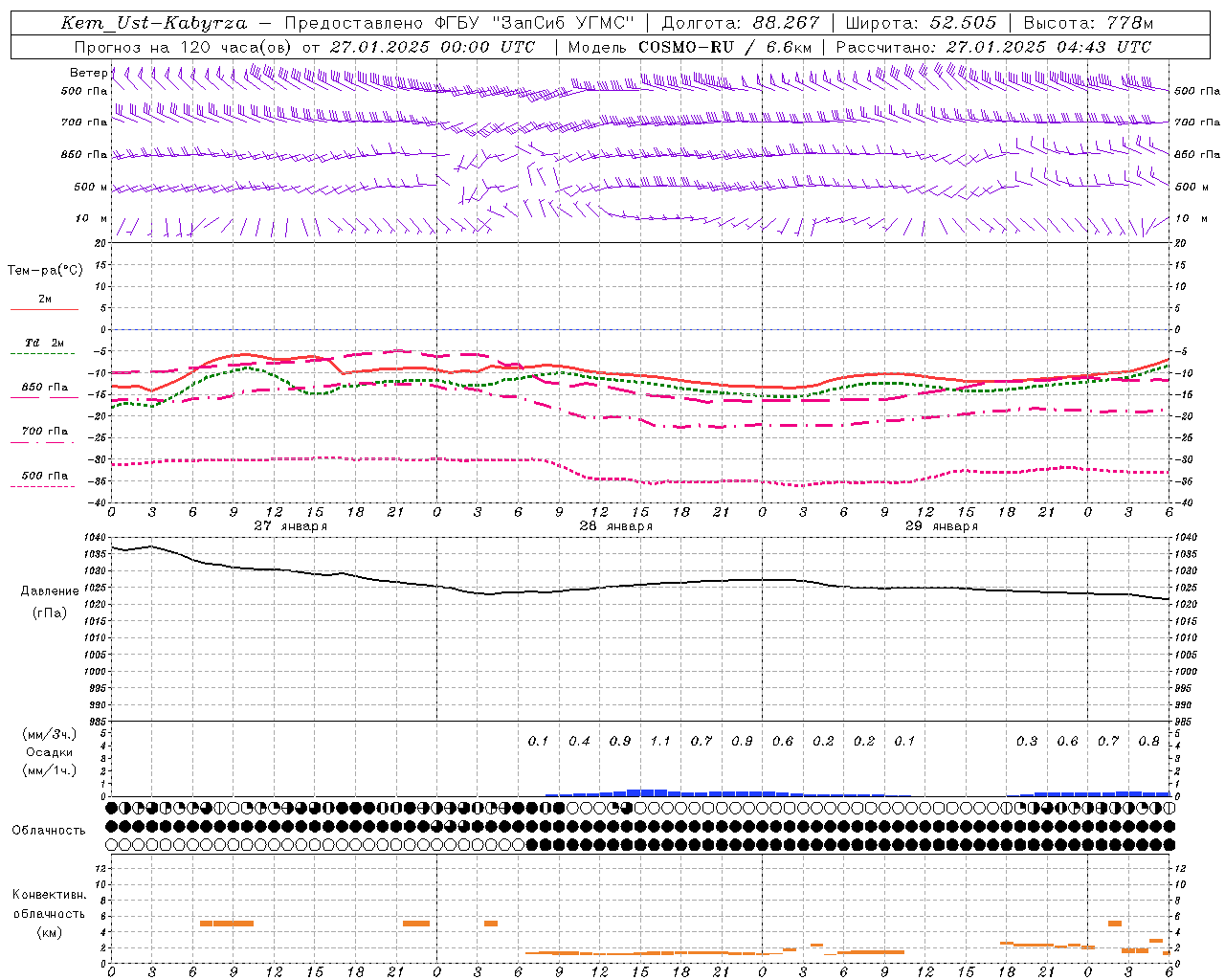Click the Td 2м dew point legend label
The height and width of the screenshot is (980, 1225).
44,343
